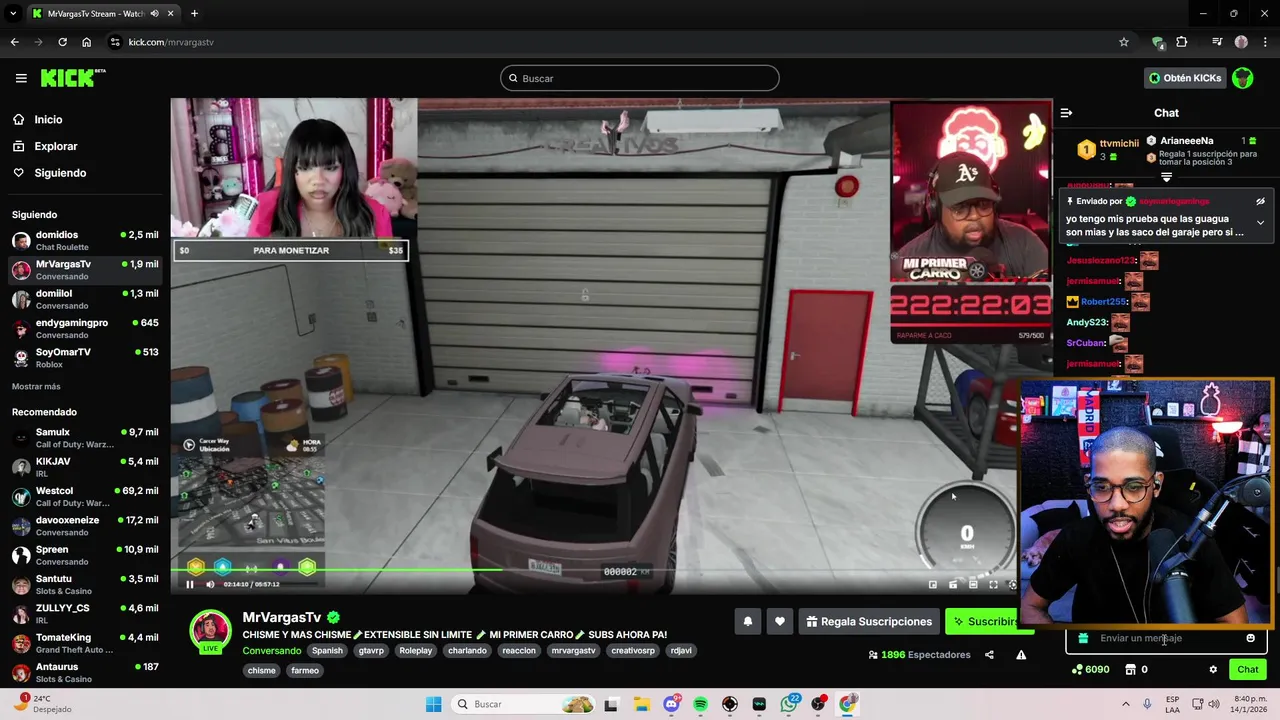Open the Kick hamburger sidebar menu
This screenshot has width=1280, height=720.
coord(21,78)
